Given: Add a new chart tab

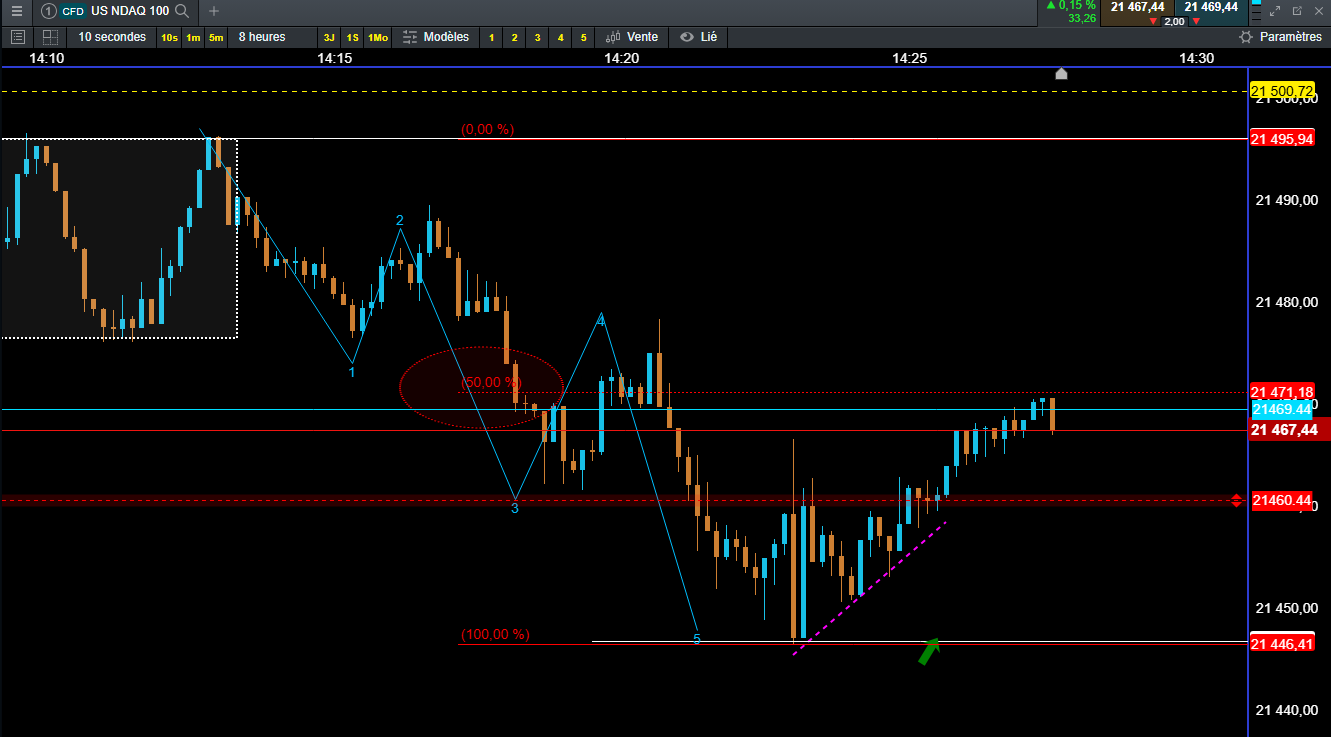Looking at the screenshot, I should coord(213,11).
